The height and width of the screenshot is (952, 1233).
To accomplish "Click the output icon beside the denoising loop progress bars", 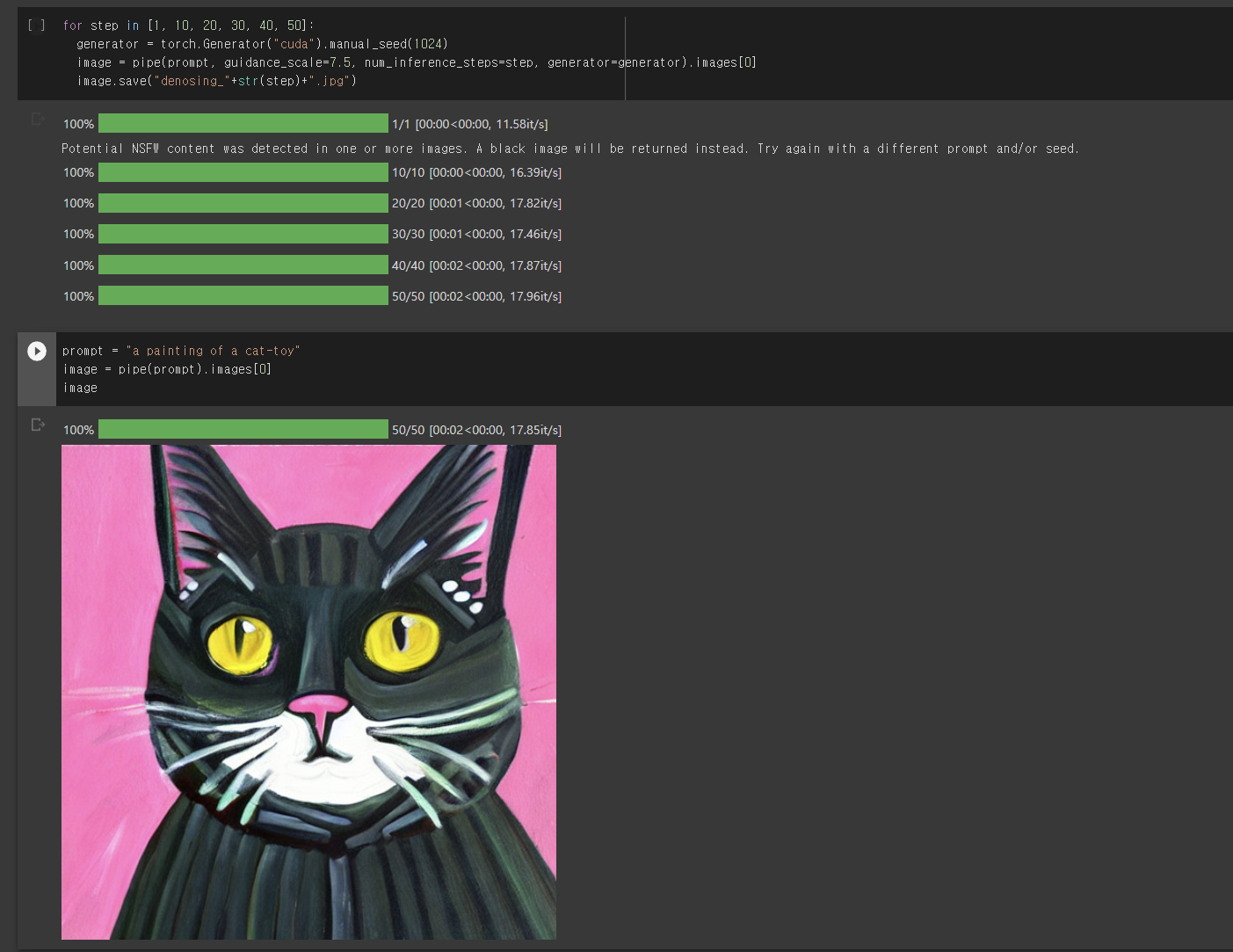I will point(38,119).
